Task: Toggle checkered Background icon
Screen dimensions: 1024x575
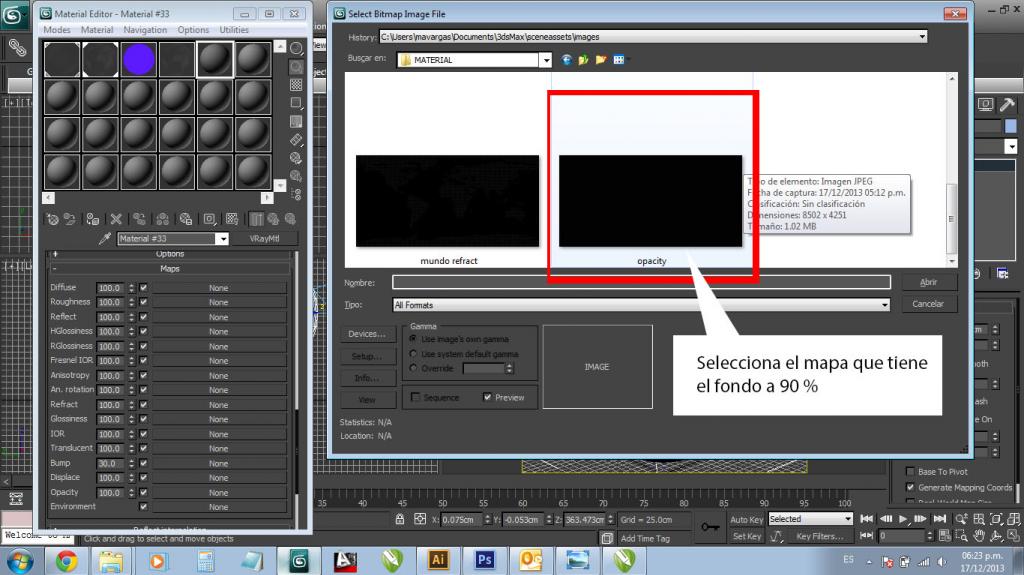Action: pos(296,85)
